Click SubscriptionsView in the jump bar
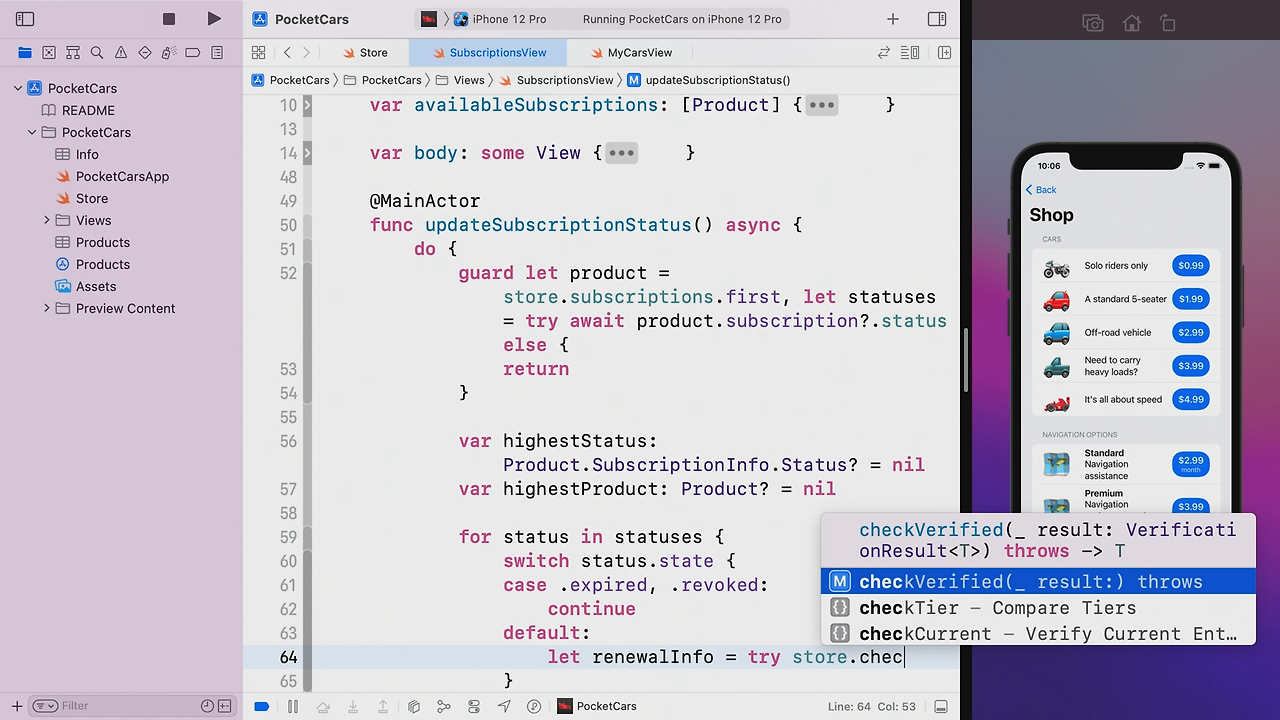Screen dimensions: 1280x720 pos(556,80)
